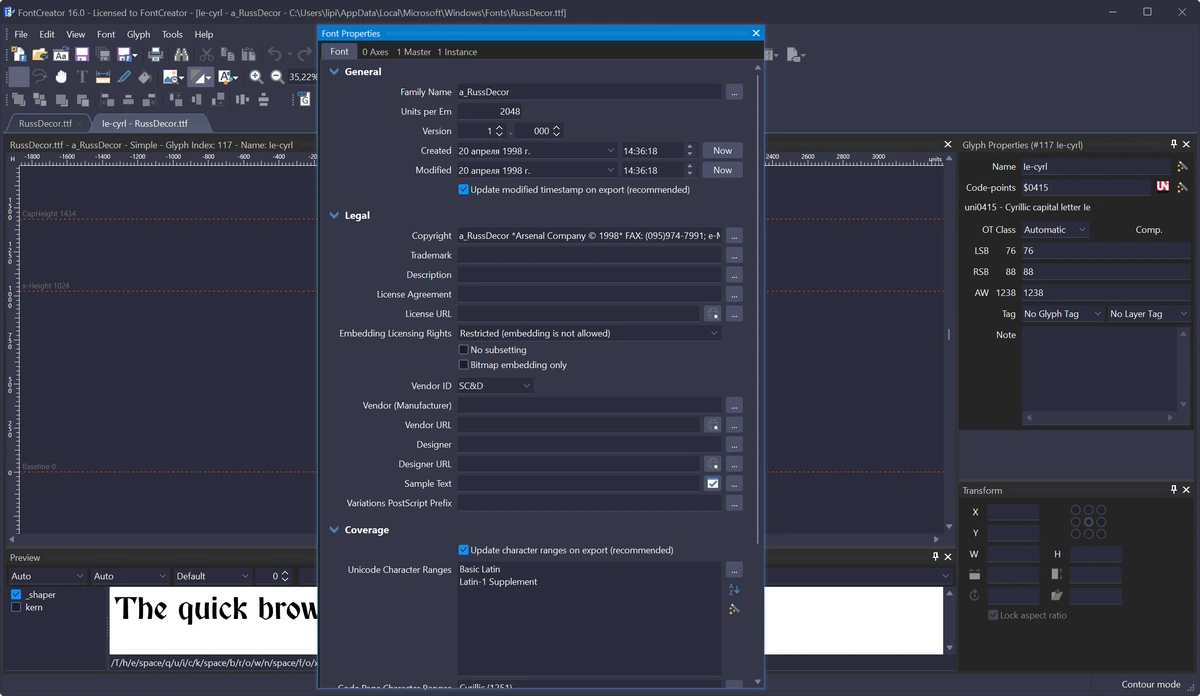
Task: Click Now button for Modified date
Action: (722, 170)
